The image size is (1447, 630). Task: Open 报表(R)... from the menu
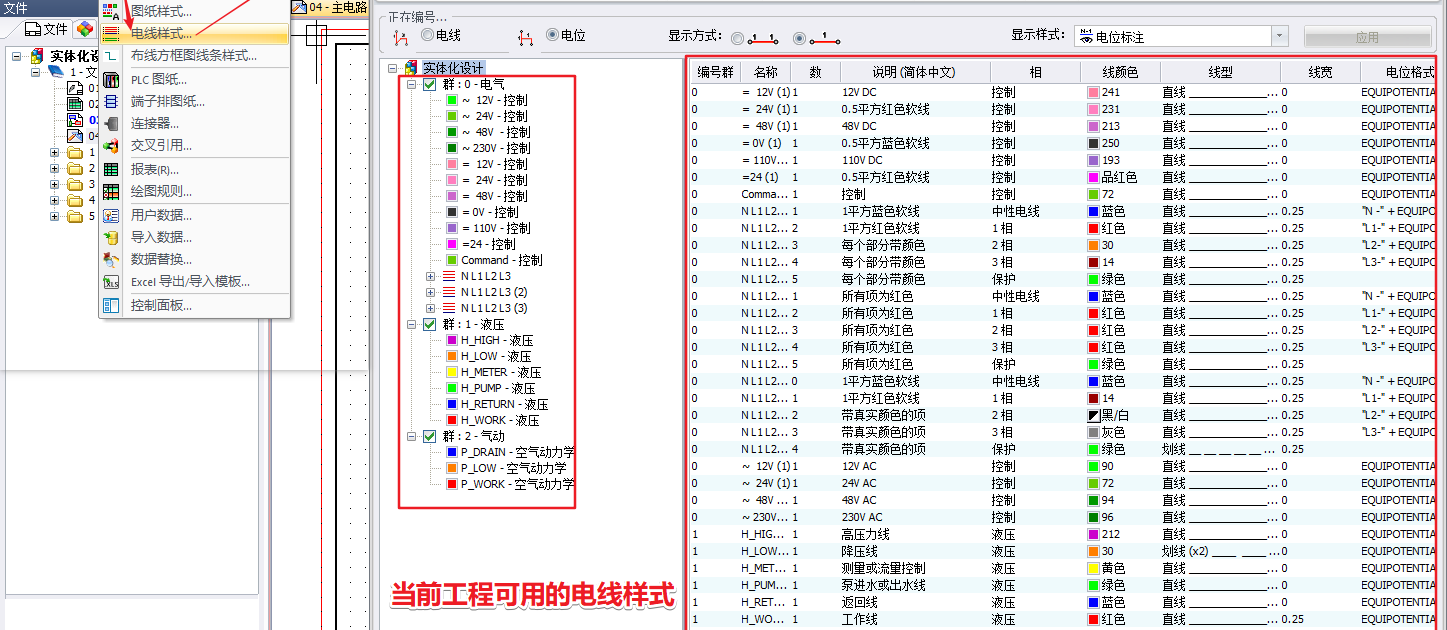194,170
